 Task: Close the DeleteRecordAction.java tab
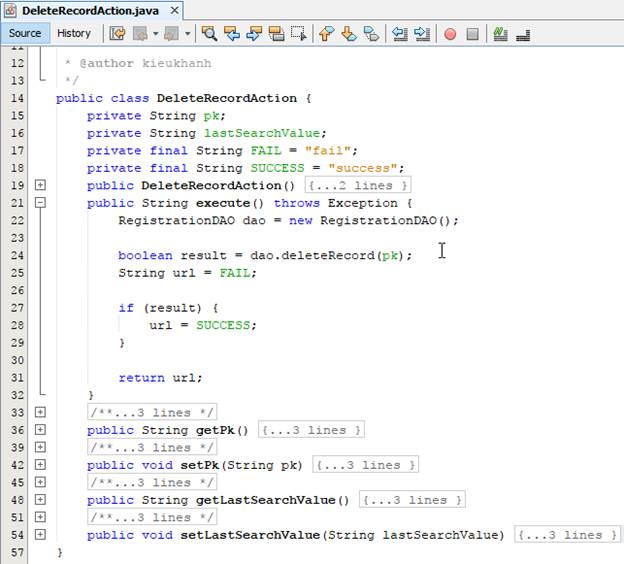174,10
